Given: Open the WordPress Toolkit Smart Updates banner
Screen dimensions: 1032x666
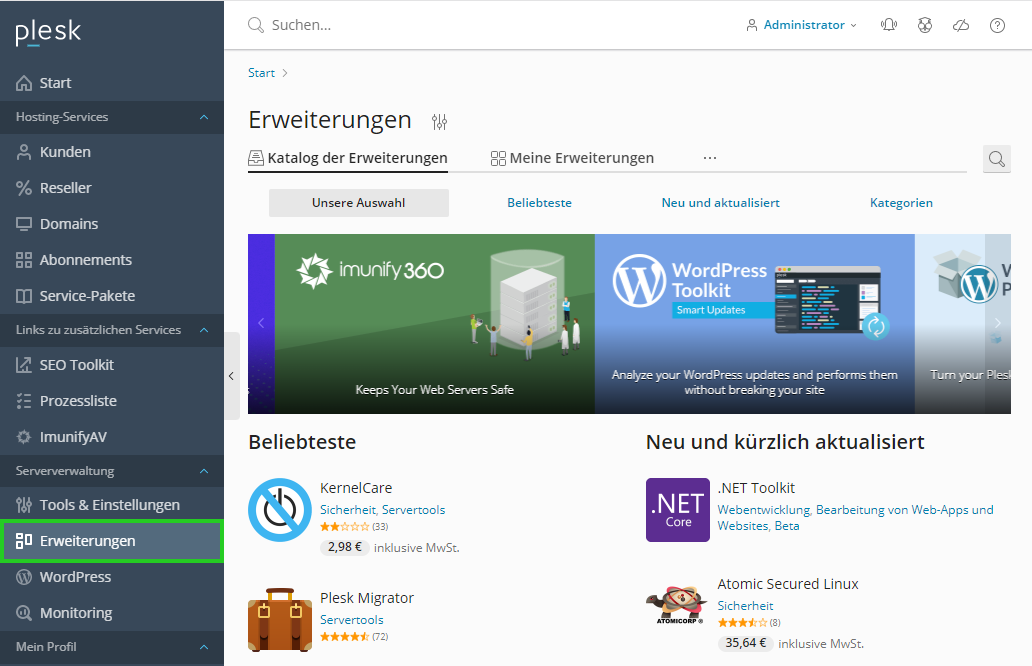Looking at the screenshot, I should tap(754, 324).
